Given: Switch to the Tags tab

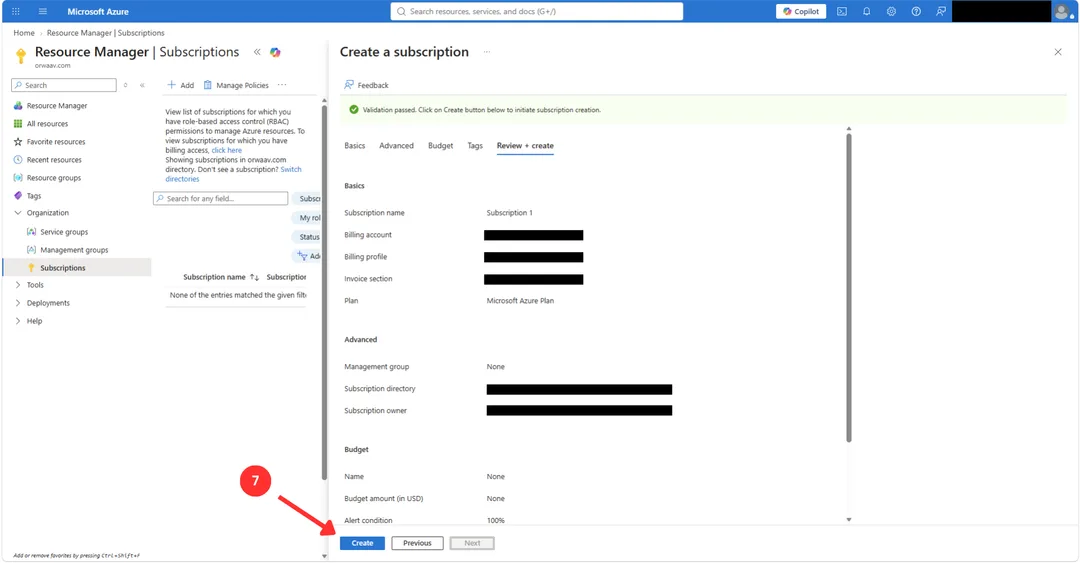Looking at the screenshot, I should click(475, 145).
